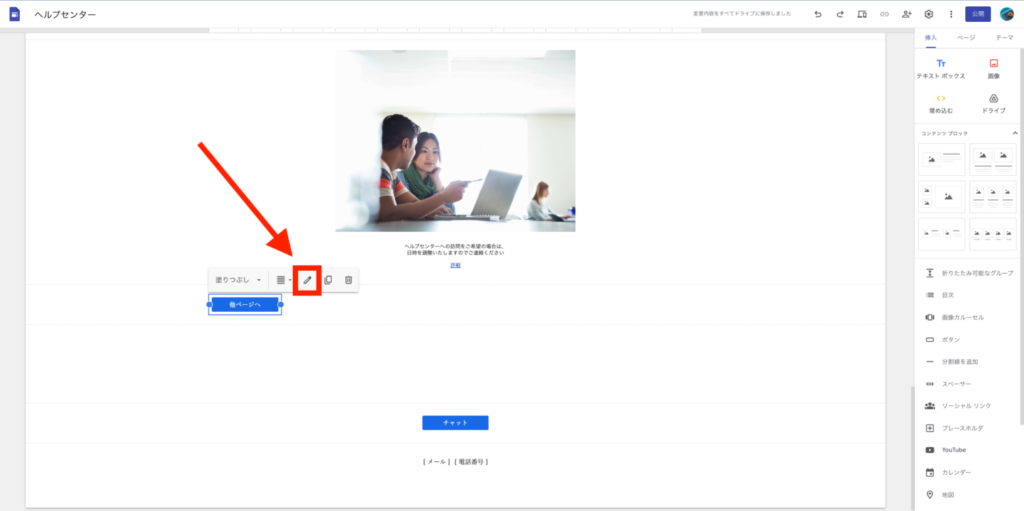Click the duplicate button icon
This screenshot has width=1024, height=511.
[328, 280]
